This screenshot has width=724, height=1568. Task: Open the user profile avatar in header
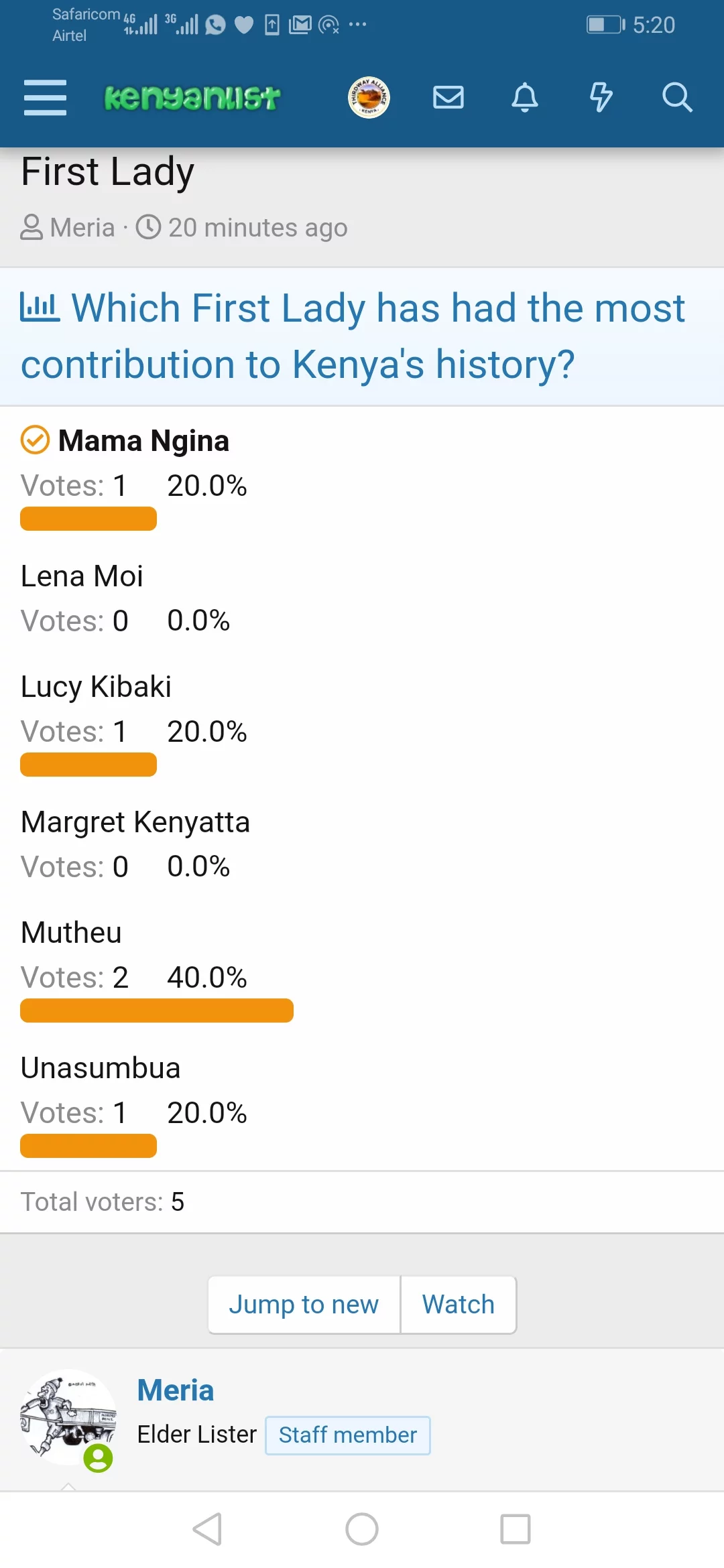369,98
